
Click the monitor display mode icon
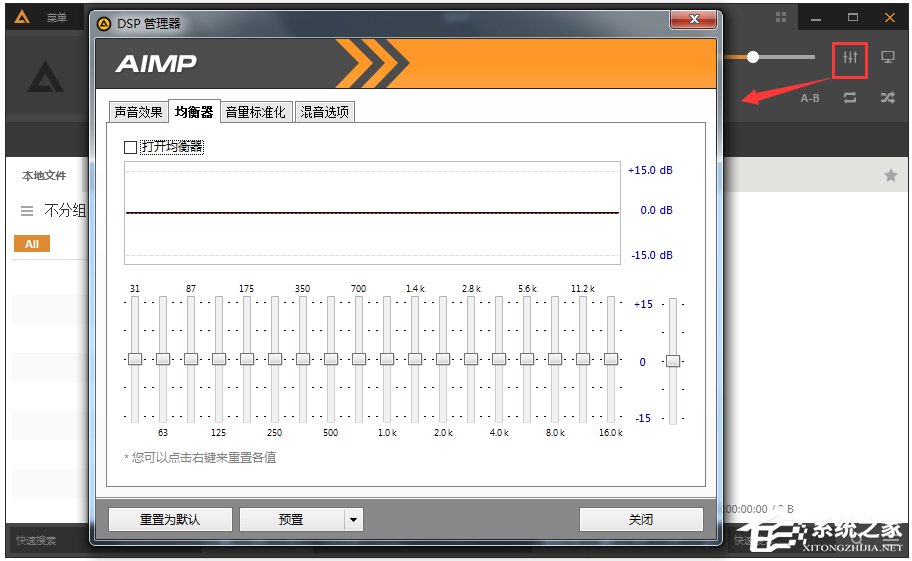(x=887, y=58)
